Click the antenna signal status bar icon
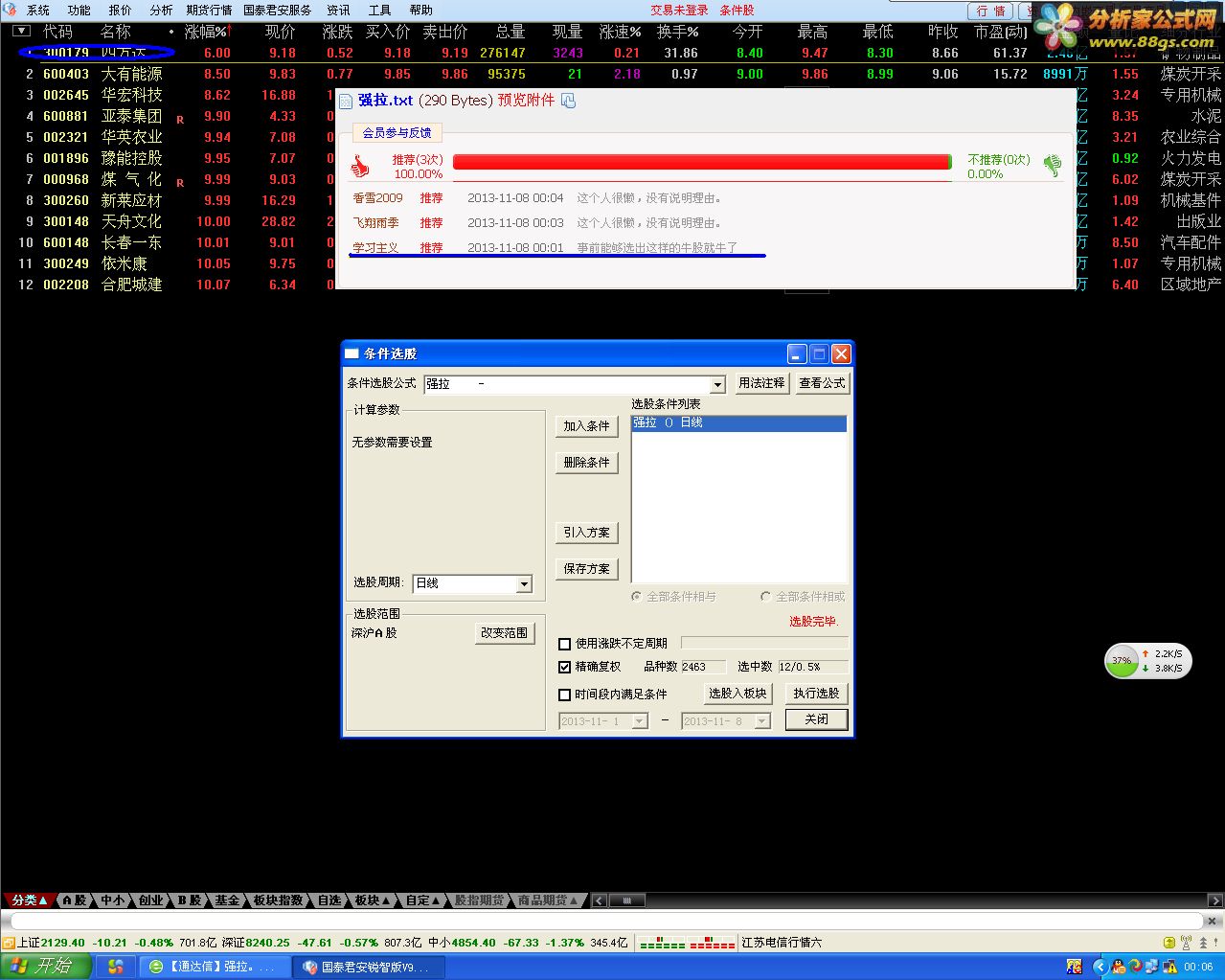This screenshot has width=1225, height=980. (x=1186, y=943)
